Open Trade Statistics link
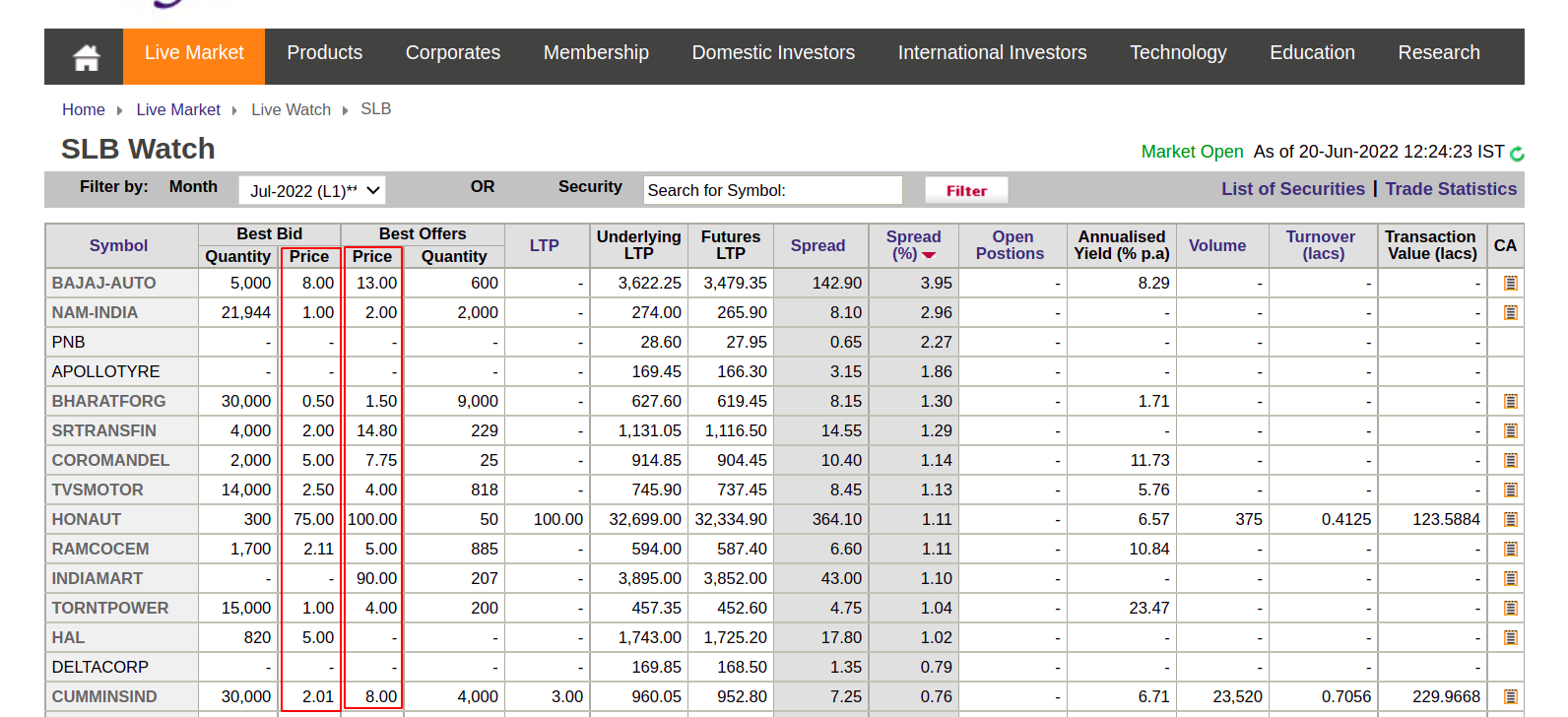 pos(1451,189)
